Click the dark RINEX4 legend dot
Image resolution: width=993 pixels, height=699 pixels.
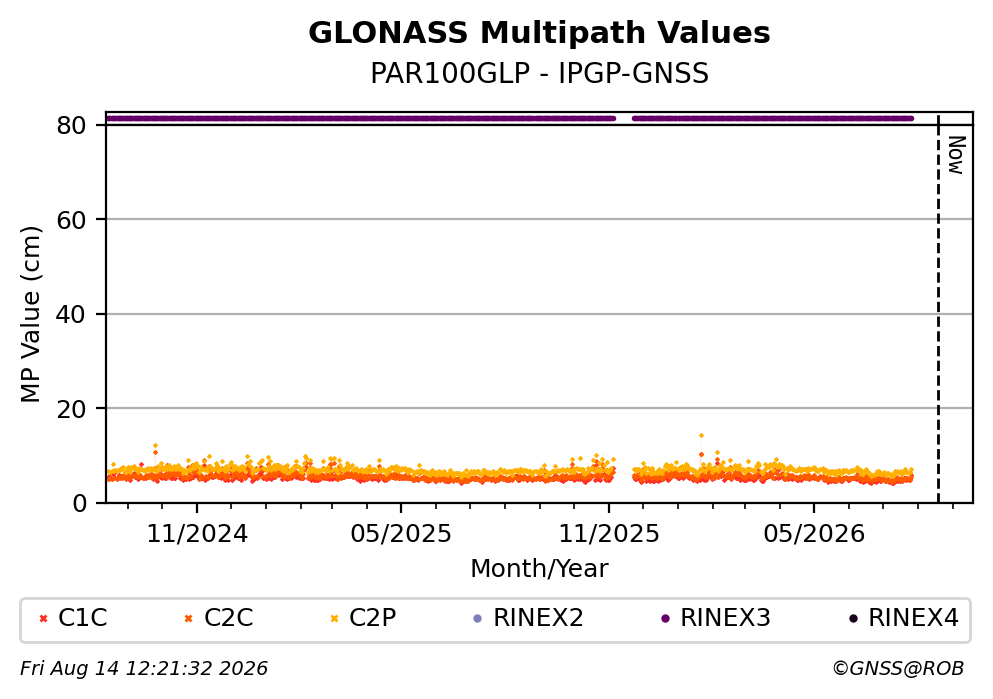click(853, 619)
